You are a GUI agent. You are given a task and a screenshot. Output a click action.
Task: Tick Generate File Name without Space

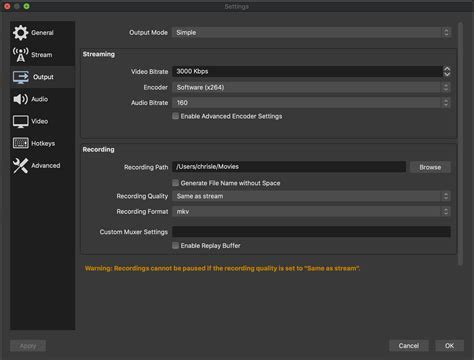(175, 183)
